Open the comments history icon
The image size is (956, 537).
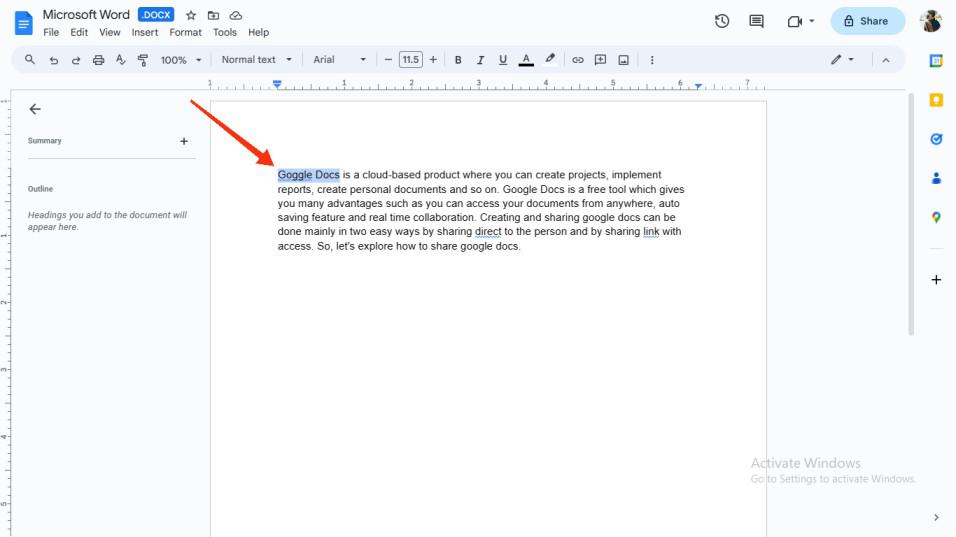pos(756,21)
